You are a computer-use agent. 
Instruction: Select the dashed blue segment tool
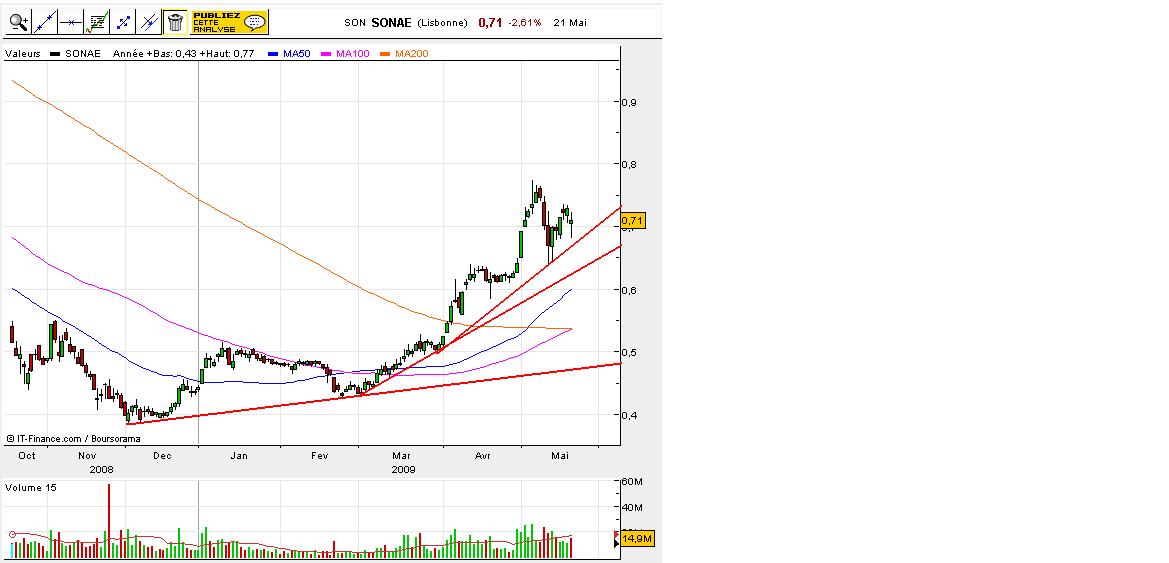pyautogui.click(x=123, y=22)
